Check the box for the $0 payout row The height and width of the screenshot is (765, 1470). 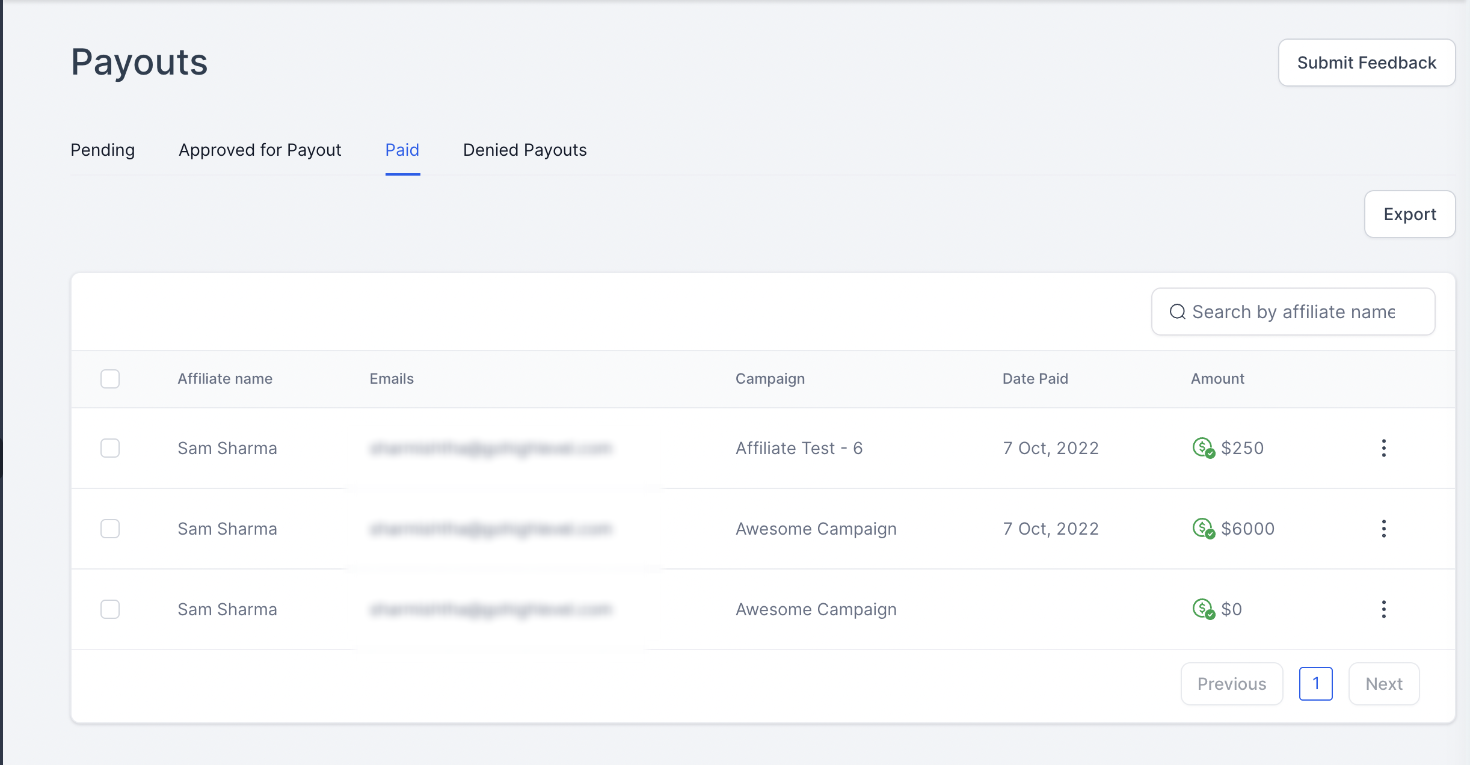point(110,609)
